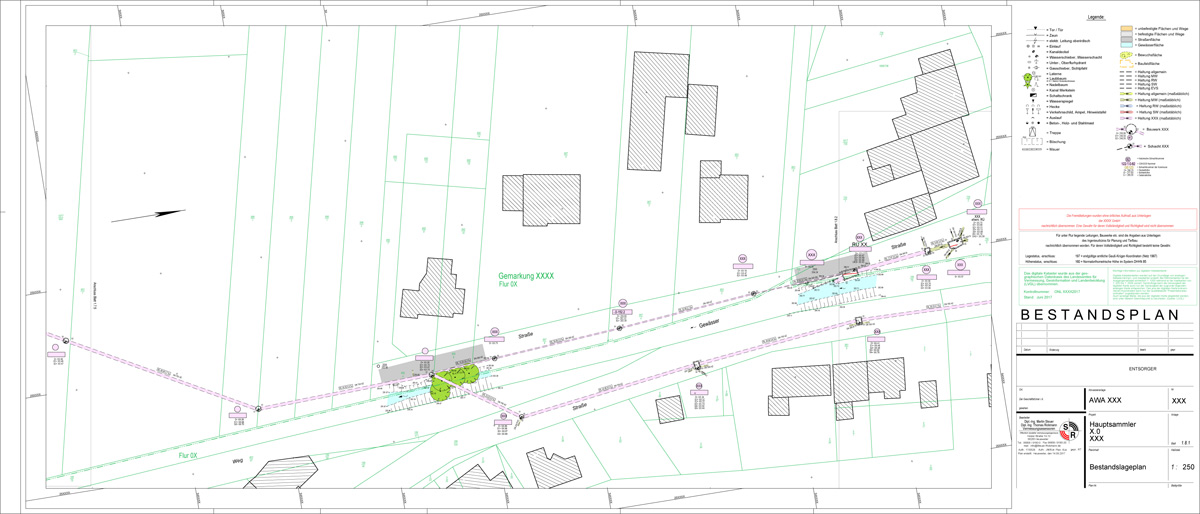
Task: Select the Mauer legend symbol
Action: 1032,150
